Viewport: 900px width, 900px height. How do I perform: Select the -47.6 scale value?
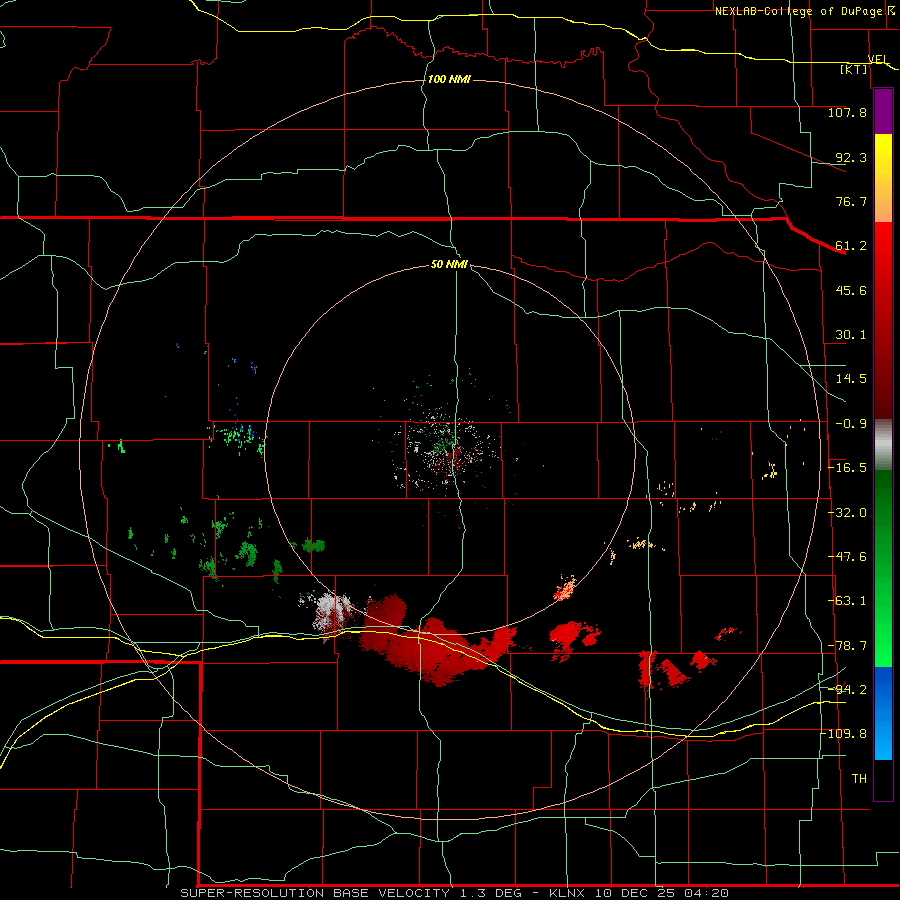tap(847, 557)
